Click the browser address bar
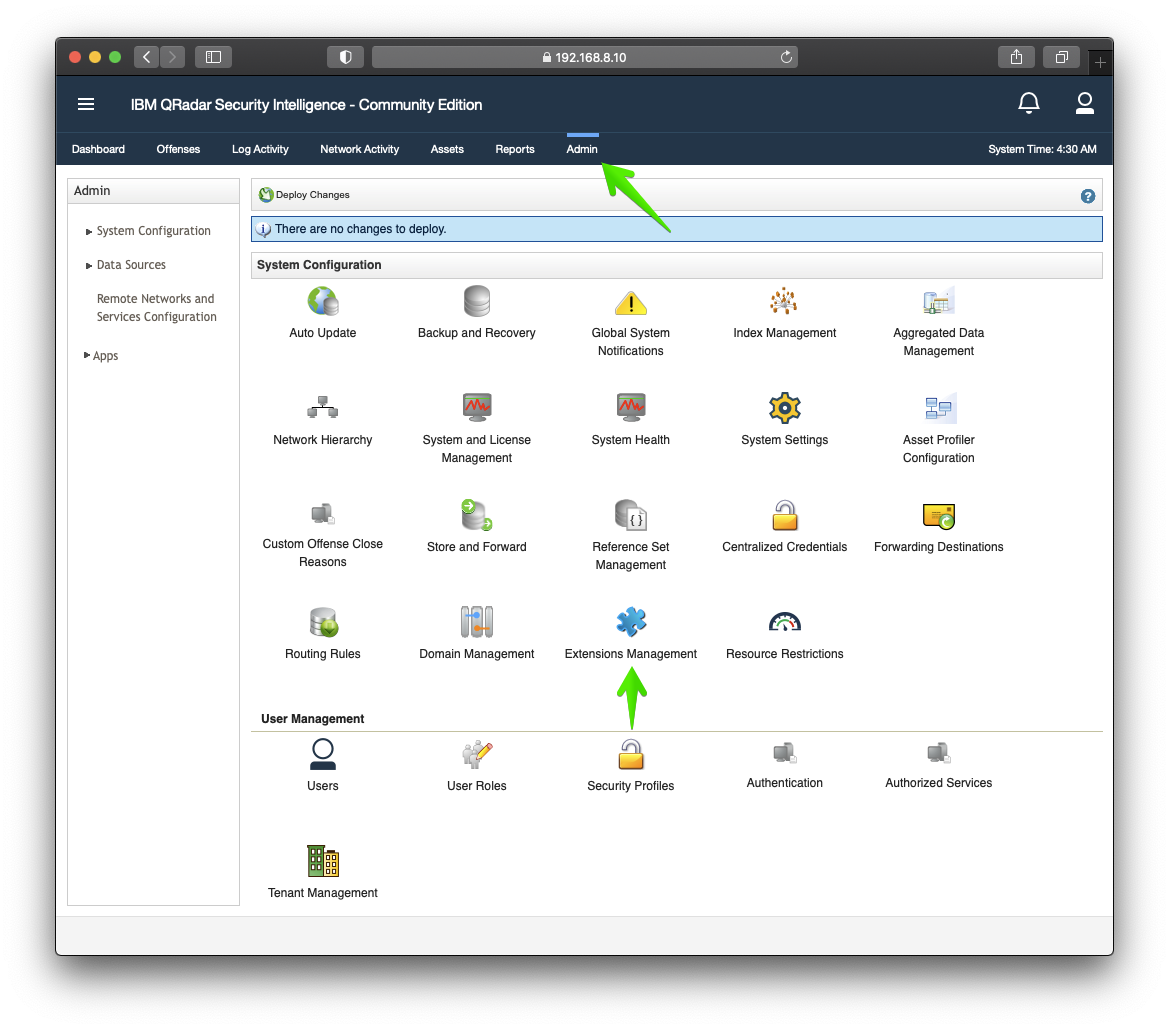 584,57
